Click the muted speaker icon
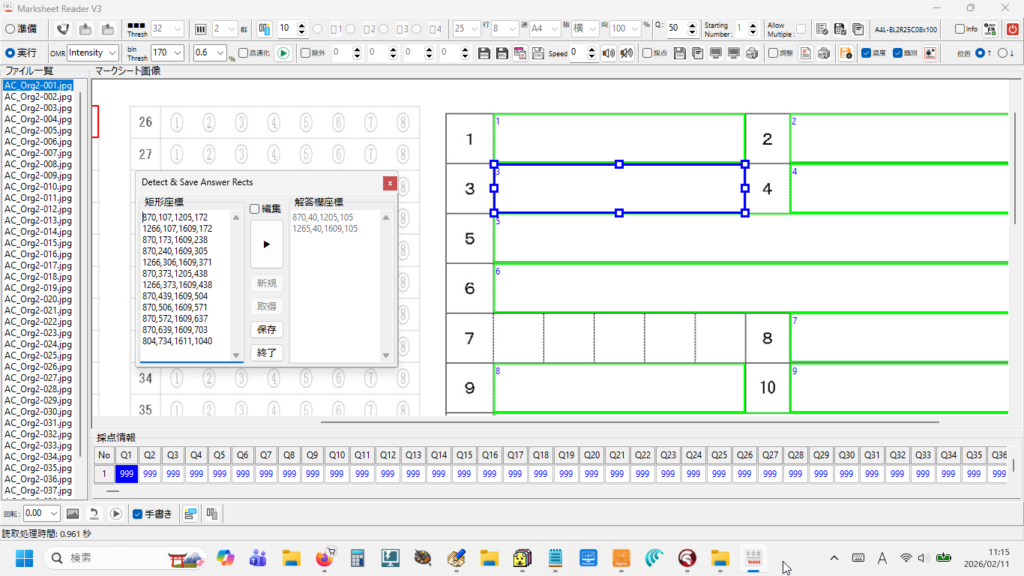Viewport: 1024px width, 576px height. 627,53
